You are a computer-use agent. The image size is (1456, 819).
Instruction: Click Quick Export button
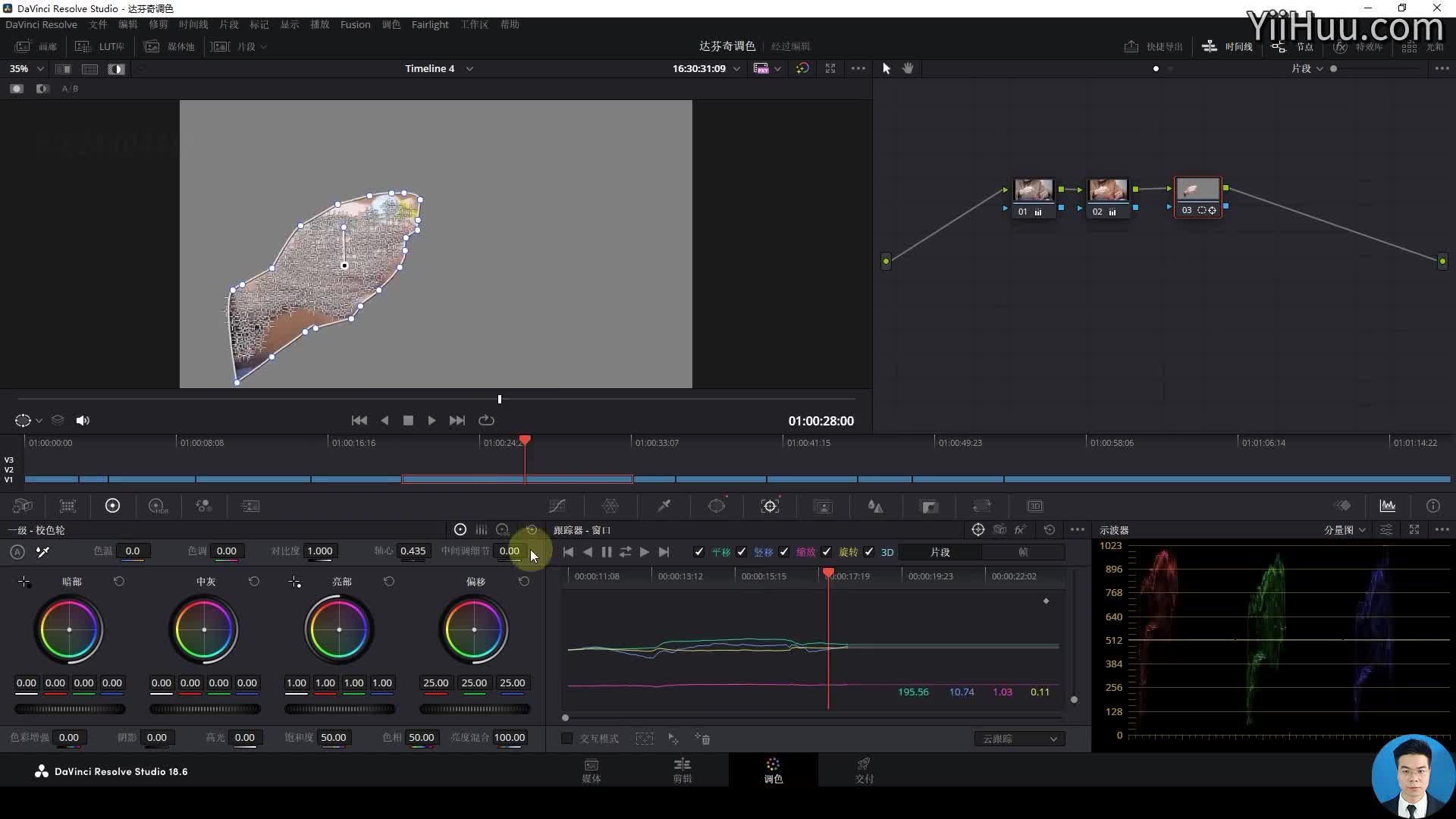(x=1153, y=47)
